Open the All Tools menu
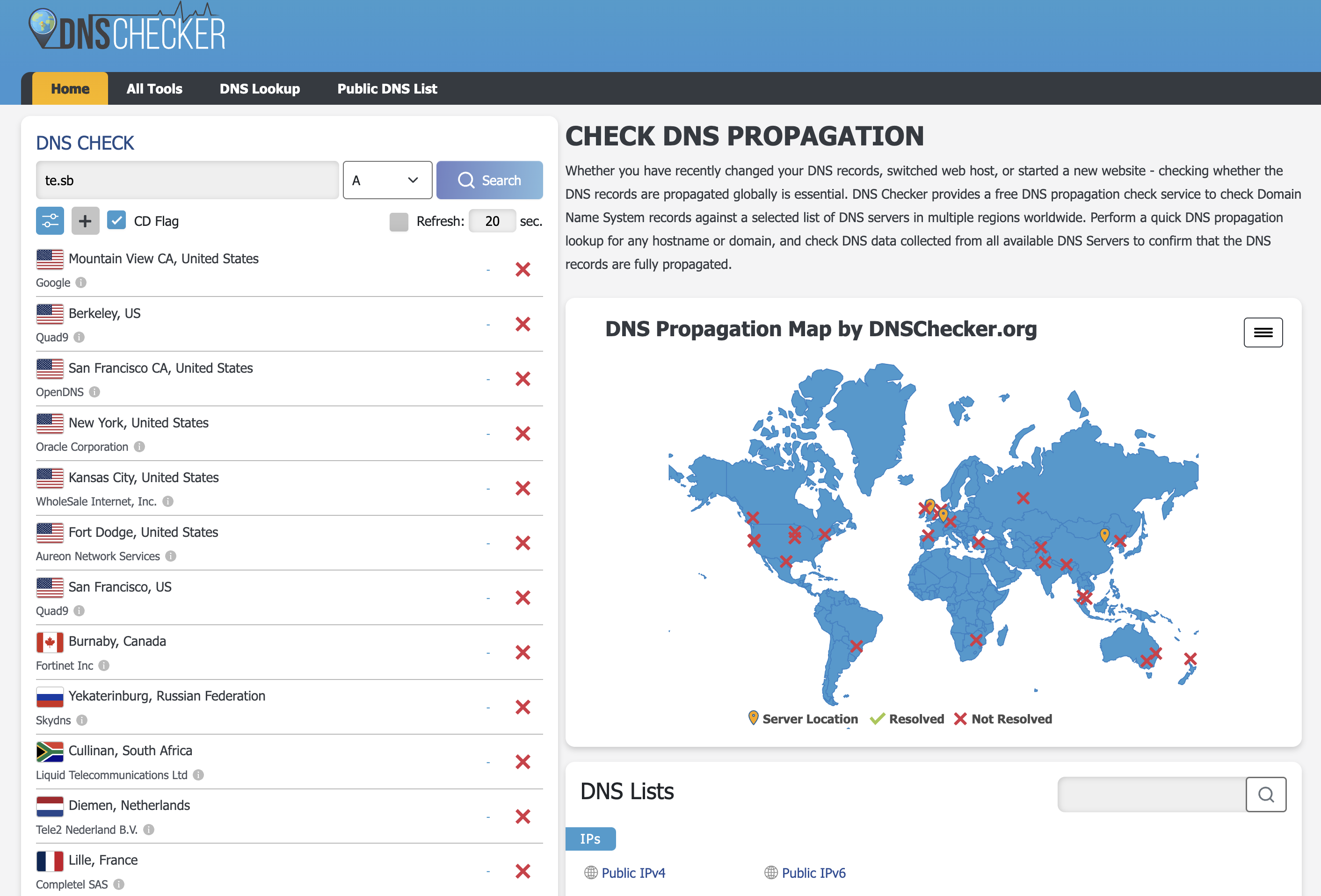This screenshot has height=896, width=1321. click(x=155, y=89)
